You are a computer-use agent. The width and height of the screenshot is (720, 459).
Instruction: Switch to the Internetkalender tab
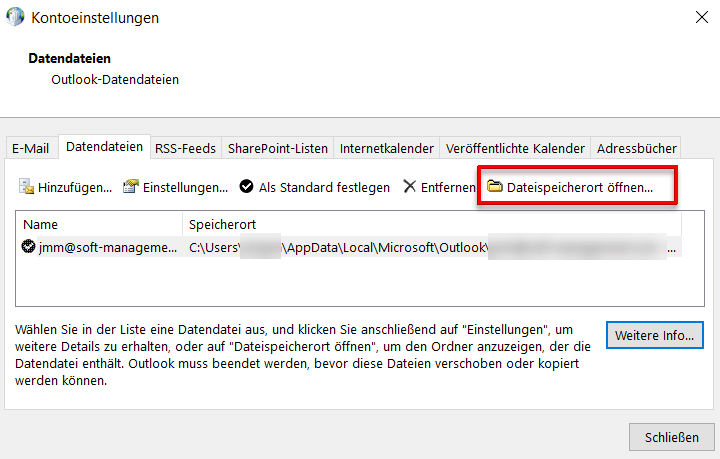tap(387, 148)
